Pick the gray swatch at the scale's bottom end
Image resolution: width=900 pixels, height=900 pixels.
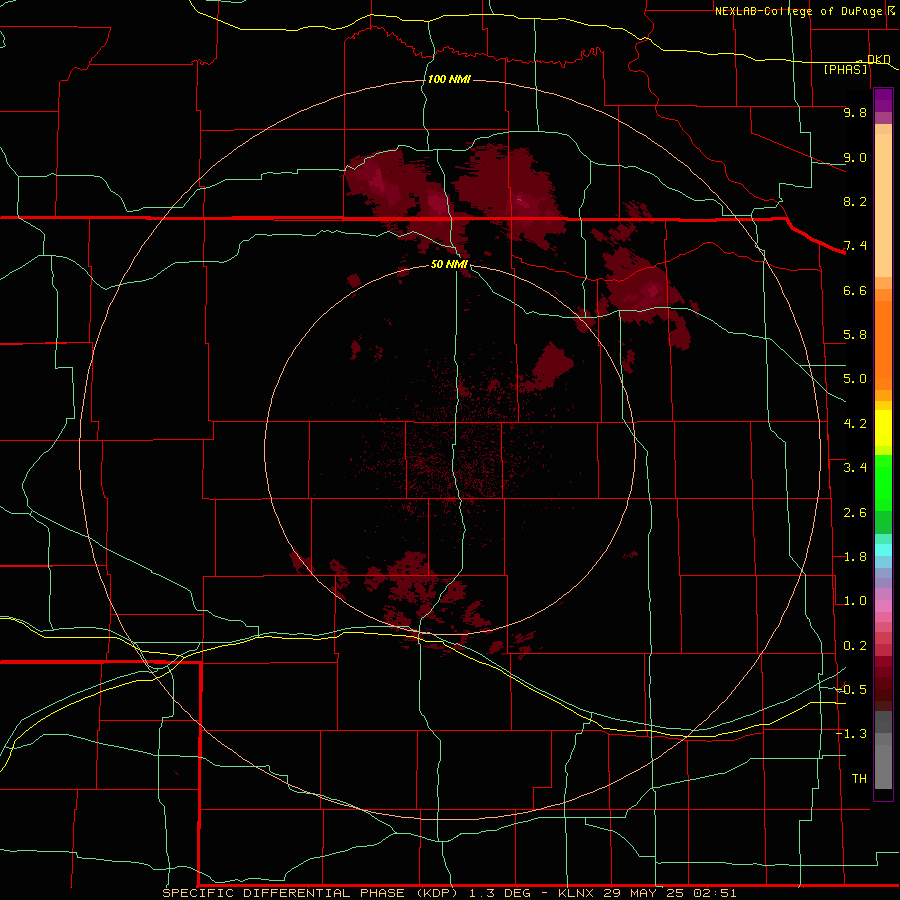[x=883, y=769]
